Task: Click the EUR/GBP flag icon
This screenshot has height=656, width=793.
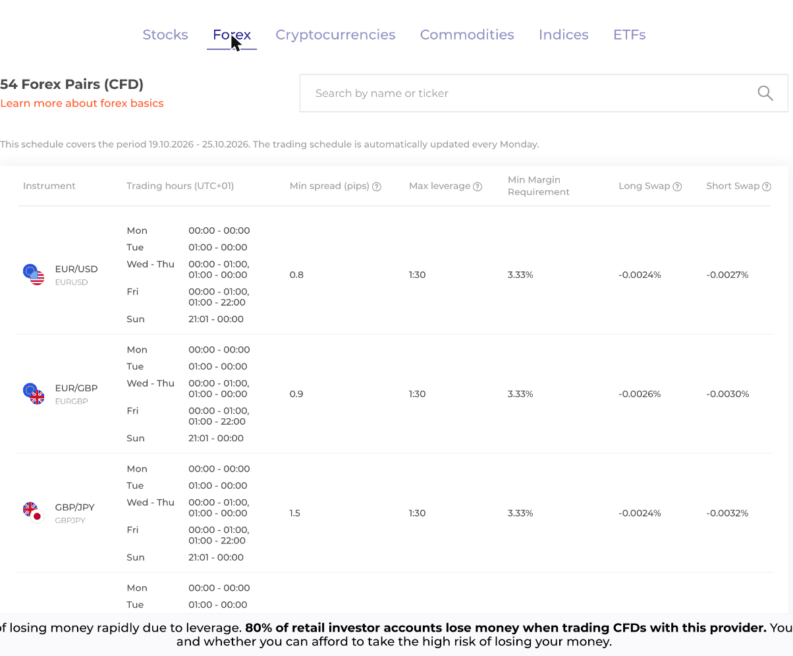Action: (x=34, y=393)
